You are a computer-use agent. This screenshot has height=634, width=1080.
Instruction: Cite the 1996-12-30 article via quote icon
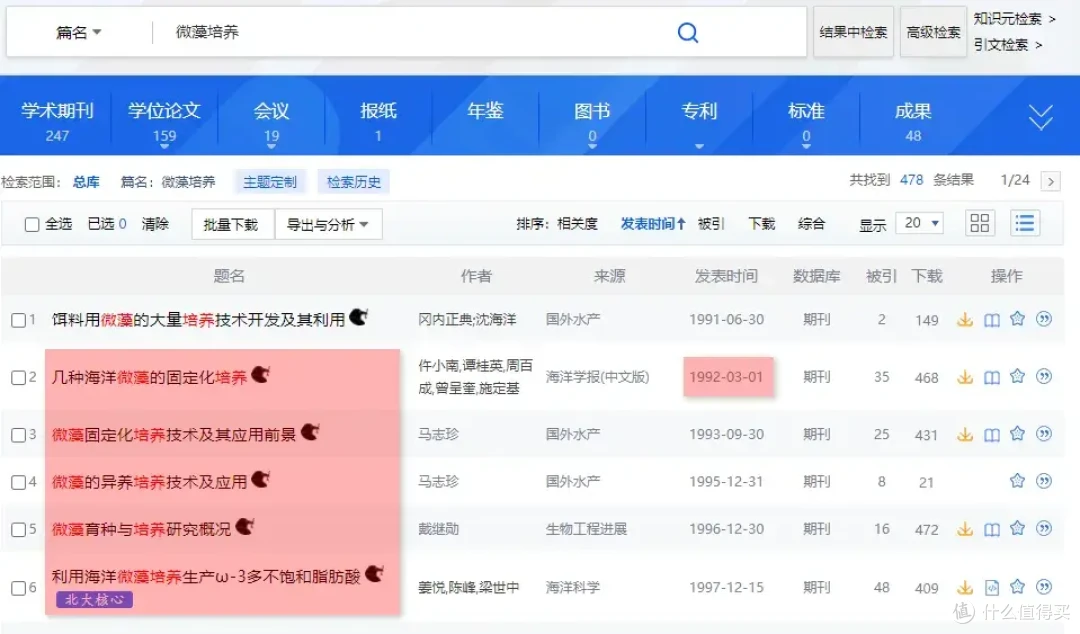pyautogui.click(x=1044, y=528)
